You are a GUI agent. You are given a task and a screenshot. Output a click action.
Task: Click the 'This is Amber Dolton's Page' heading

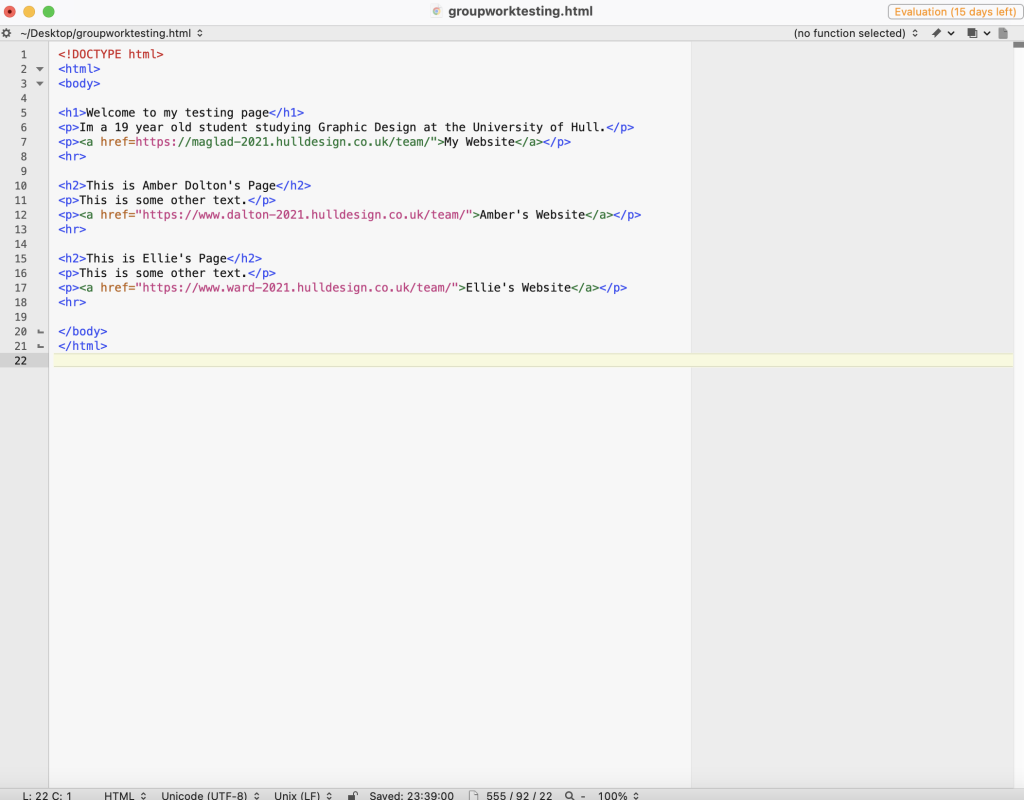(x=181, y=185)
